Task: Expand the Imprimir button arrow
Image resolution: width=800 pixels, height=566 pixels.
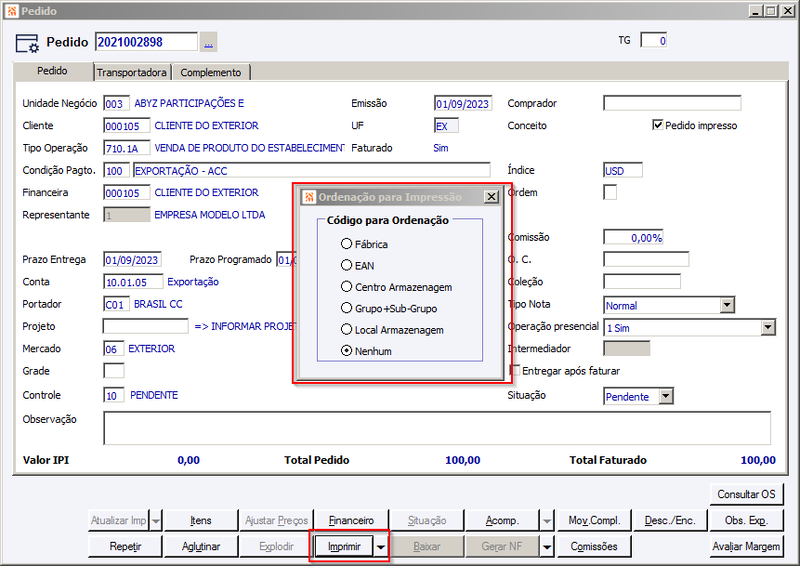Action: [x=381, y=547]
